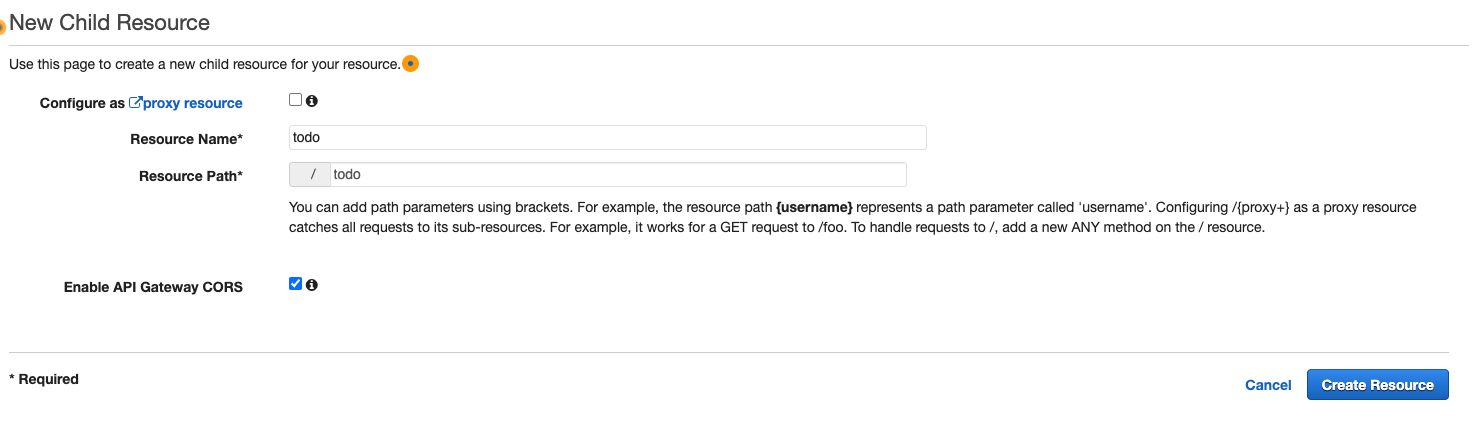Click the Enable API Gateway CORS label
This screenshot has width=1472, height=441.
tap(153, 287)
